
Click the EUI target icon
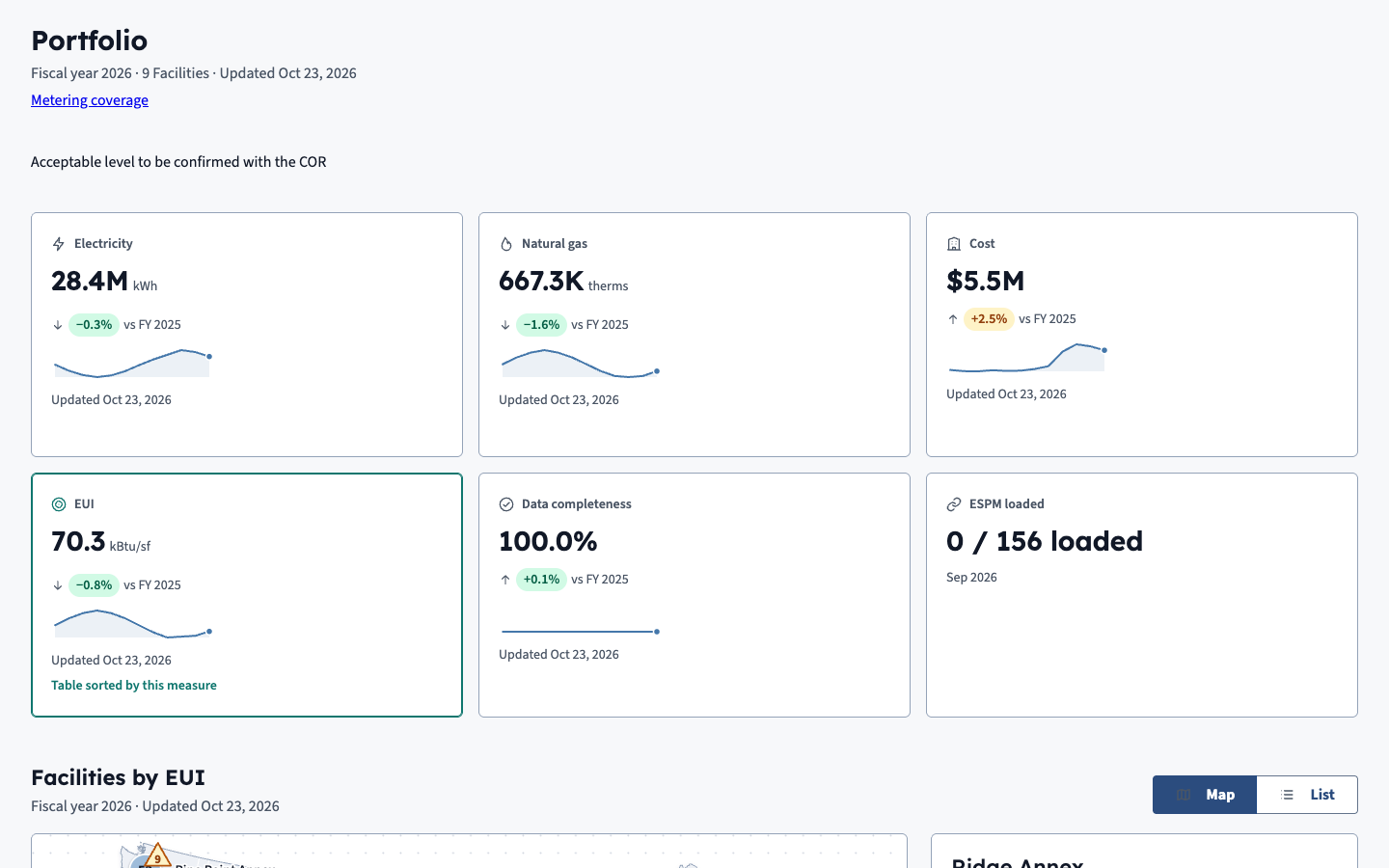(59, 504)
